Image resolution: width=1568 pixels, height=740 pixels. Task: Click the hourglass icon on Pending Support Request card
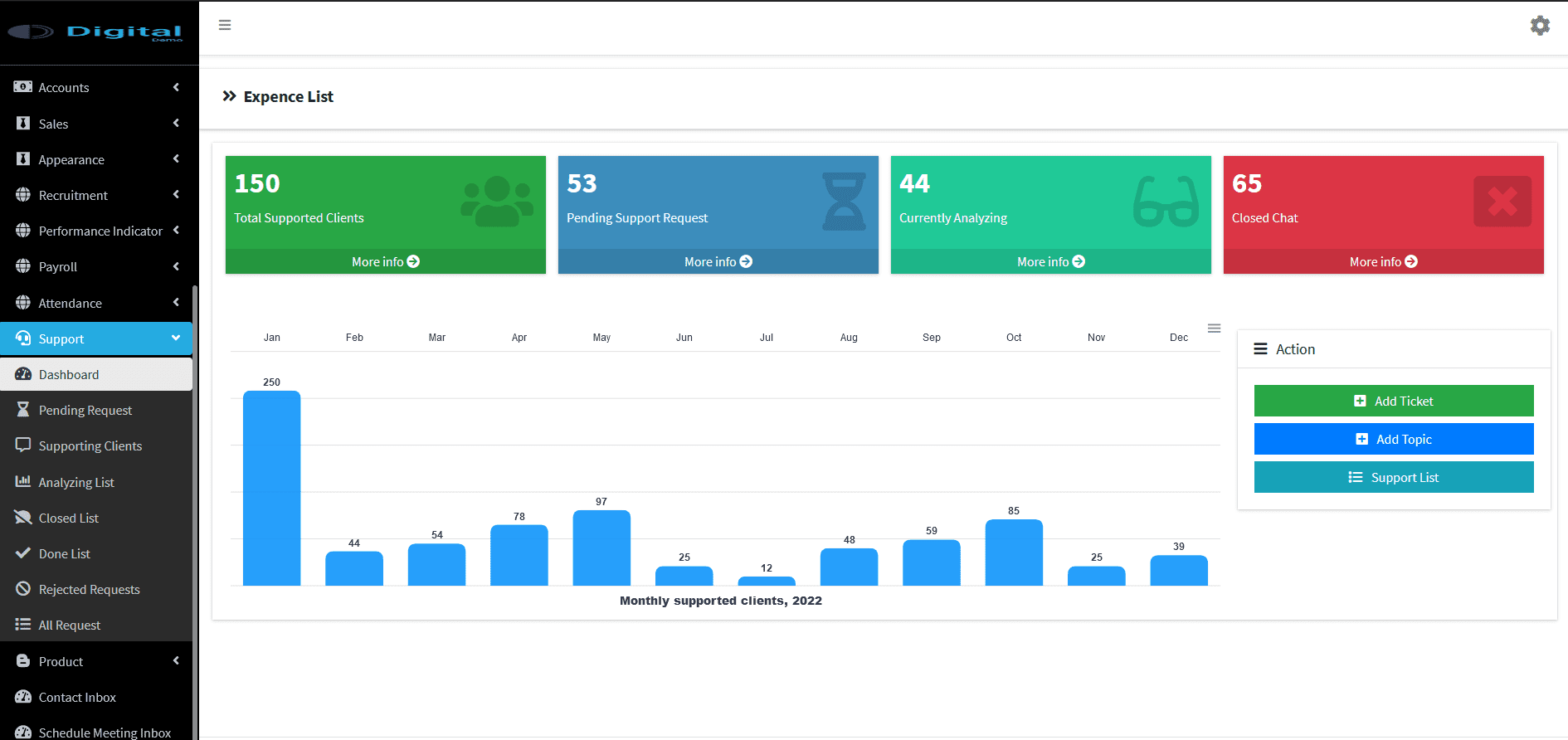(x=844, y=202)
